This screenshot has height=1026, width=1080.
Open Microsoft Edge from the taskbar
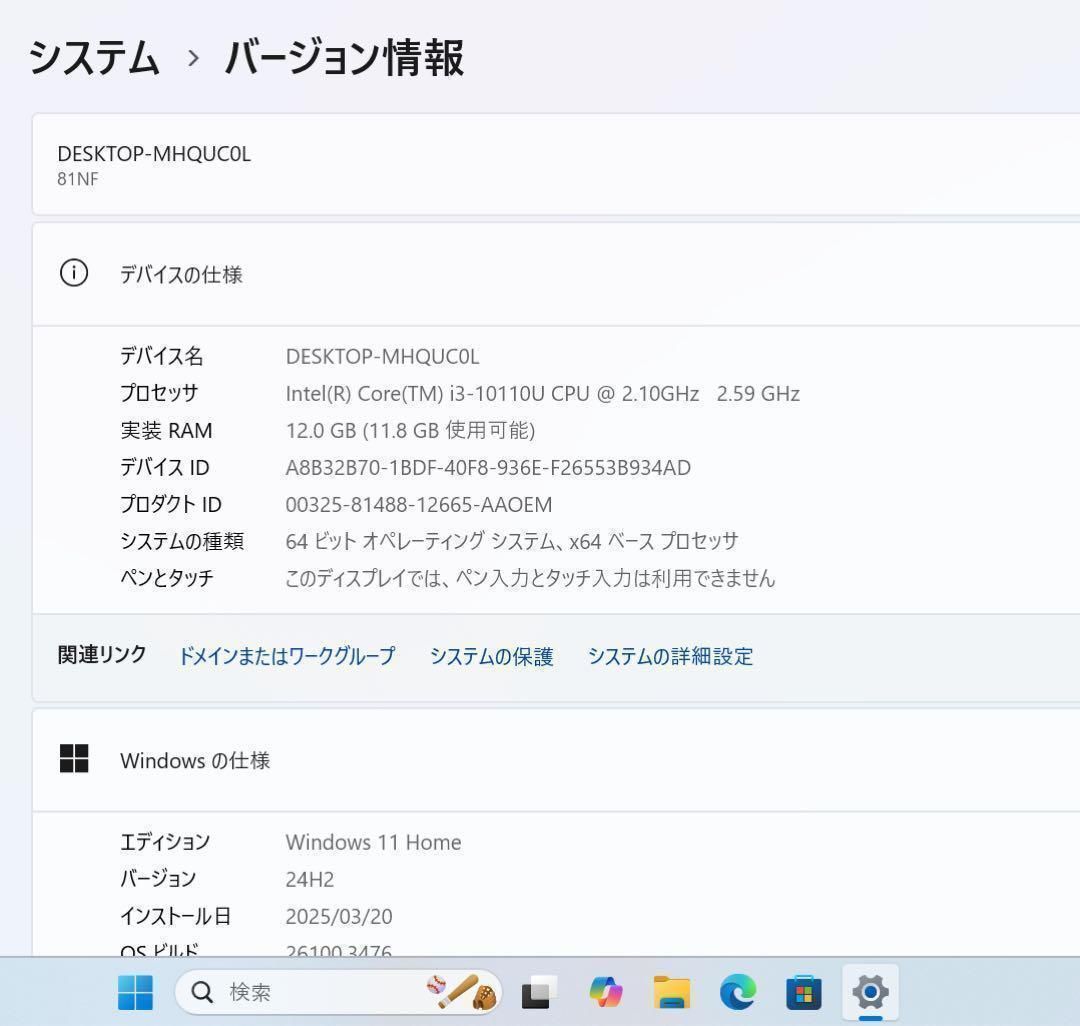pyautogui.click(x=737, y=992)
